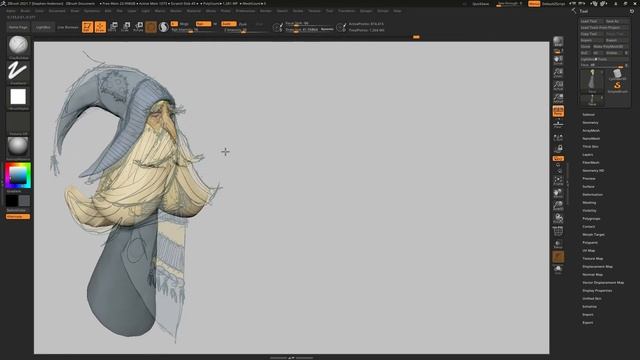The height and width of the screenshot is (360, 640).
Task: Expand the ArrayMesh subpalette
Action: [591, 131]
